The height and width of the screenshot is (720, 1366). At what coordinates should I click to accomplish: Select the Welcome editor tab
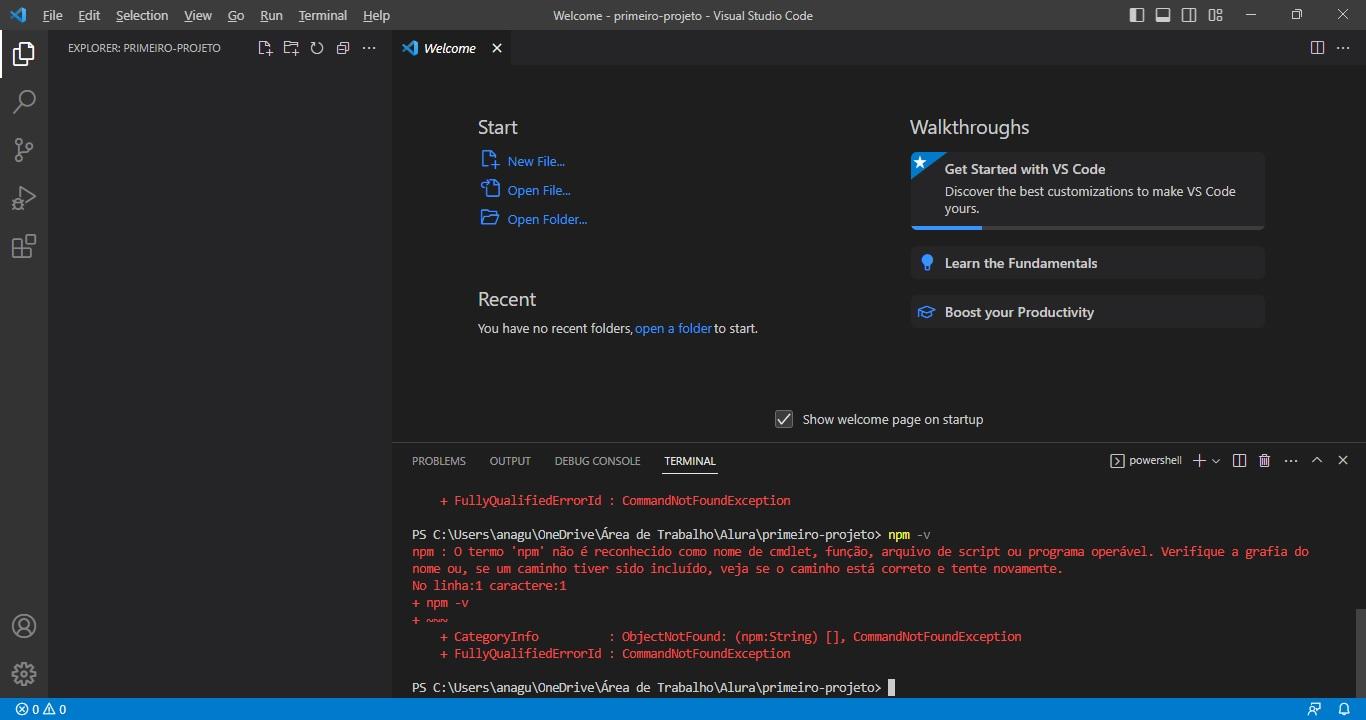point(449,48)
